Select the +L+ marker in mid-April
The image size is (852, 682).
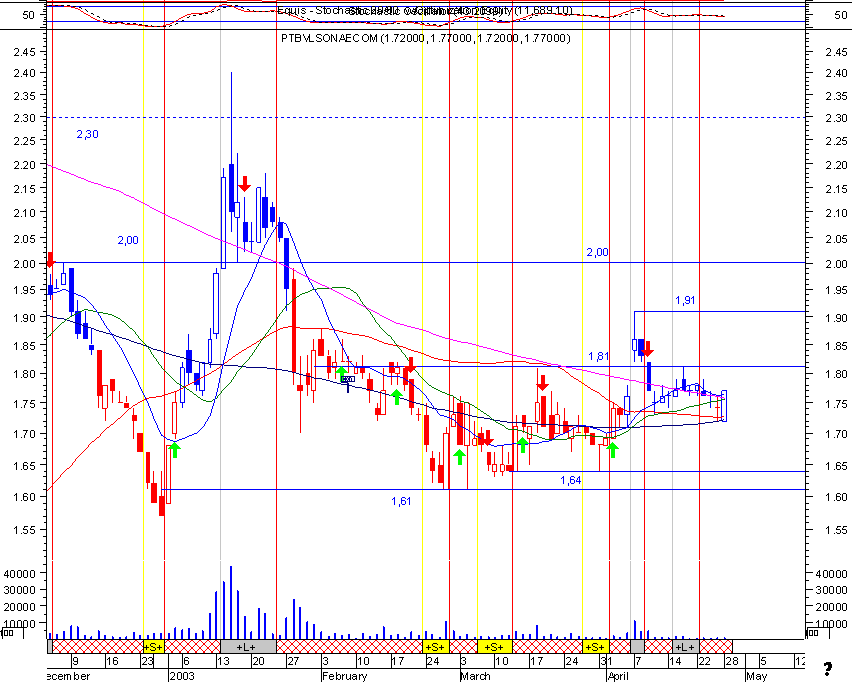point(686,647)
